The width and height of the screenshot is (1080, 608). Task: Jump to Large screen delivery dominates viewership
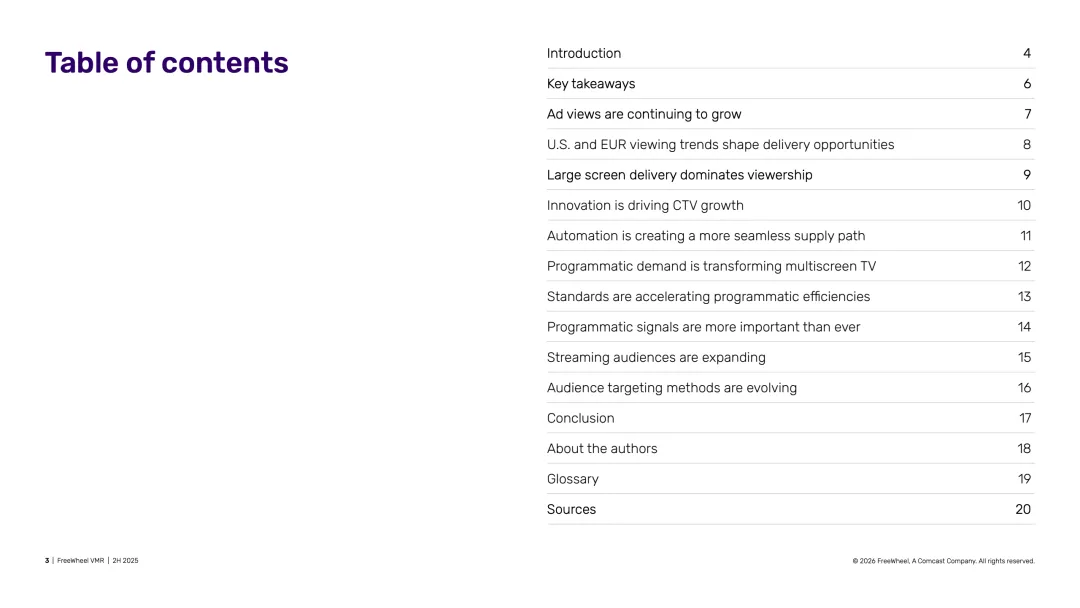coord(679,175)
